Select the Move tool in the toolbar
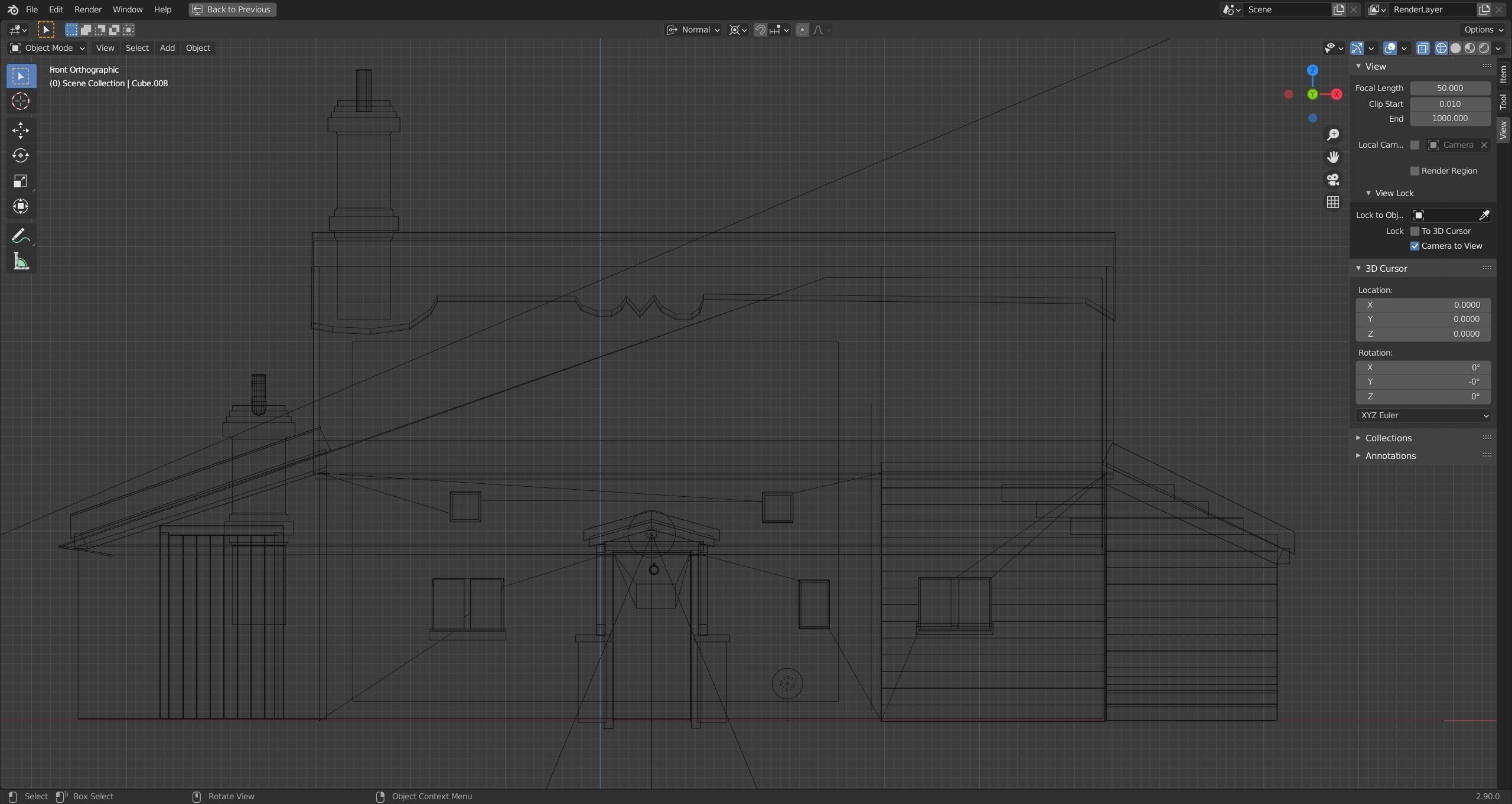The width and height of the screenshot is (1512, 804). coord(21,130)
